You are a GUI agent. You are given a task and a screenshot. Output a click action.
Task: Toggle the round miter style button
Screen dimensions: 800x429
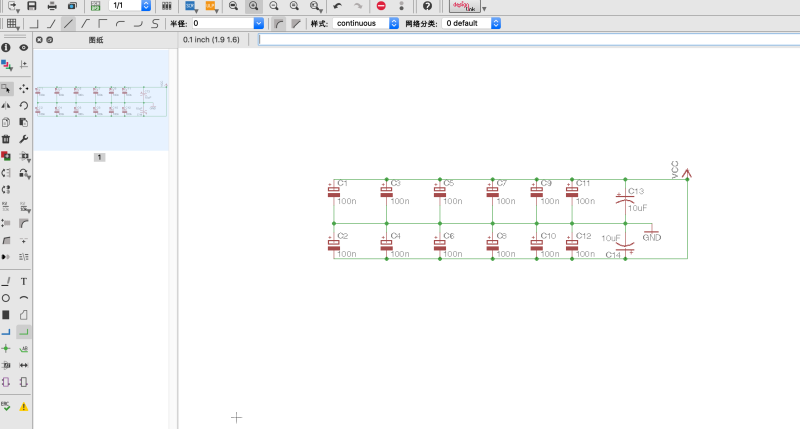279,23
